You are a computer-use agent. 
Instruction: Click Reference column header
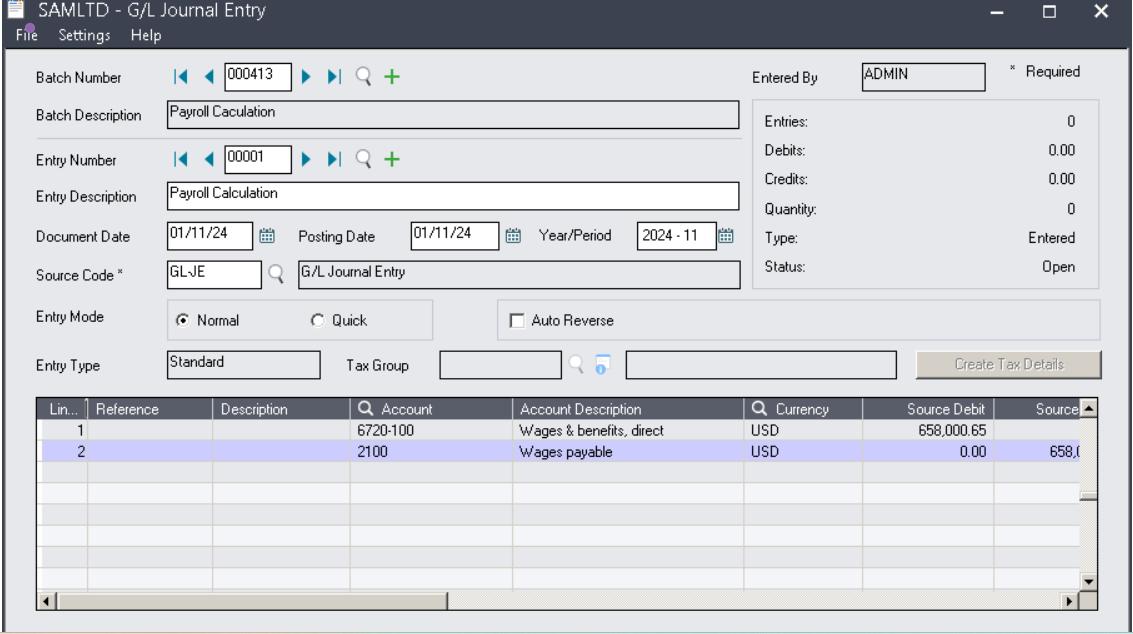[150, 408]
